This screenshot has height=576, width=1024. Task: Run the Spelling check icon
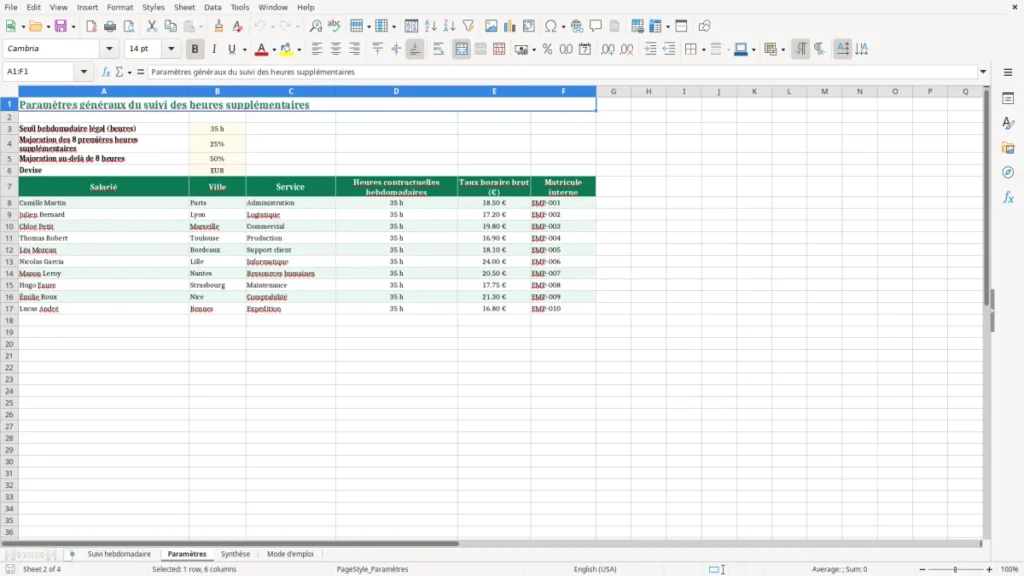click(334, 26)
